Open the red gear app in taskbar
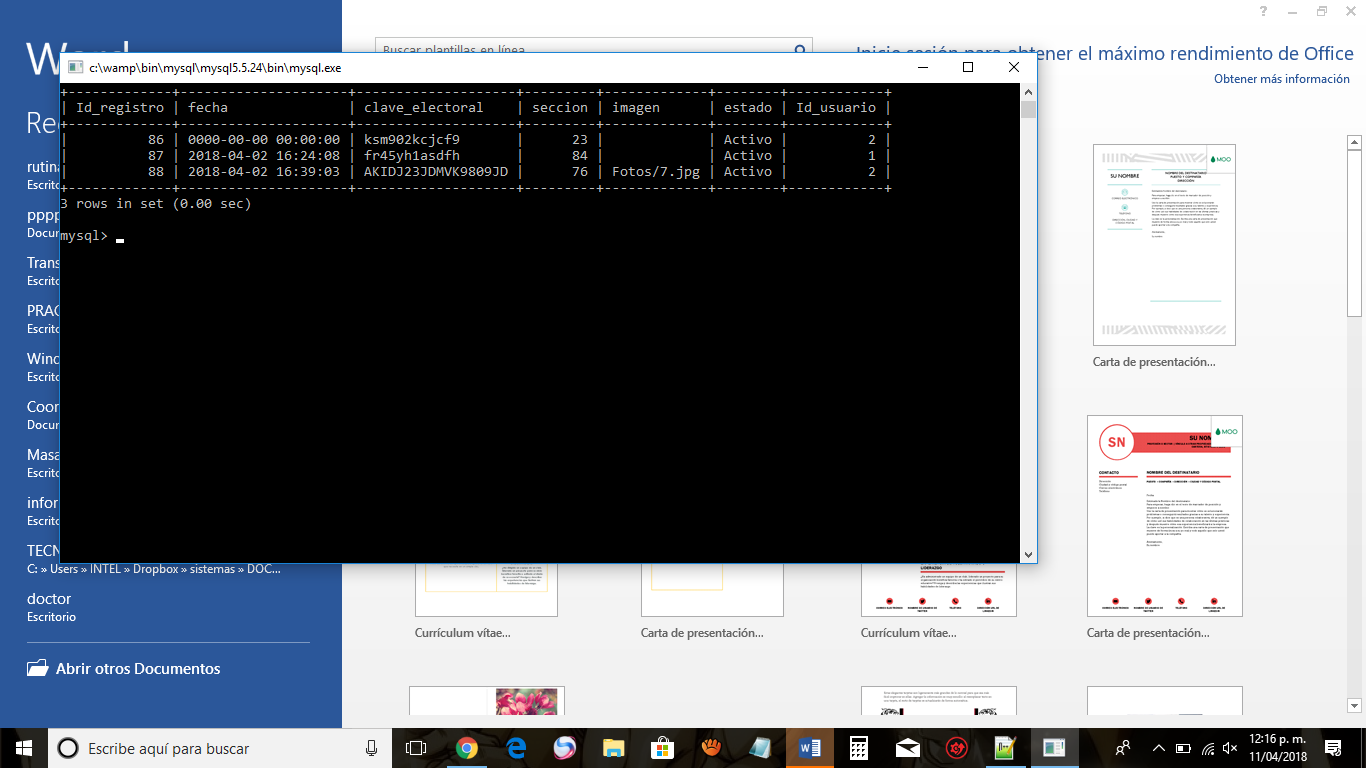 point(956,748)
